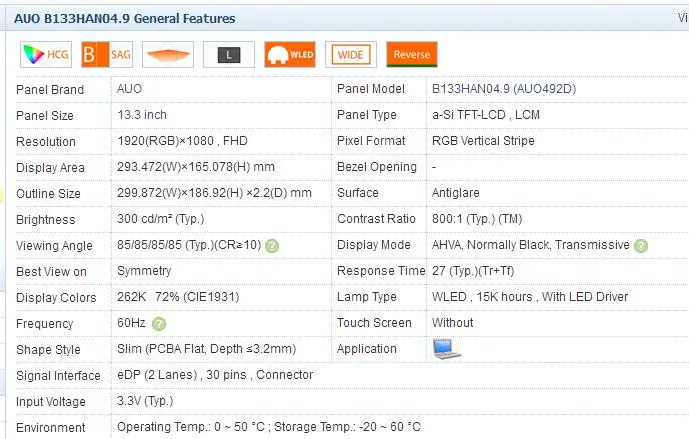Click the WLED backlight icon
Screen dimensions: 689x439
[x=290, y=54]
